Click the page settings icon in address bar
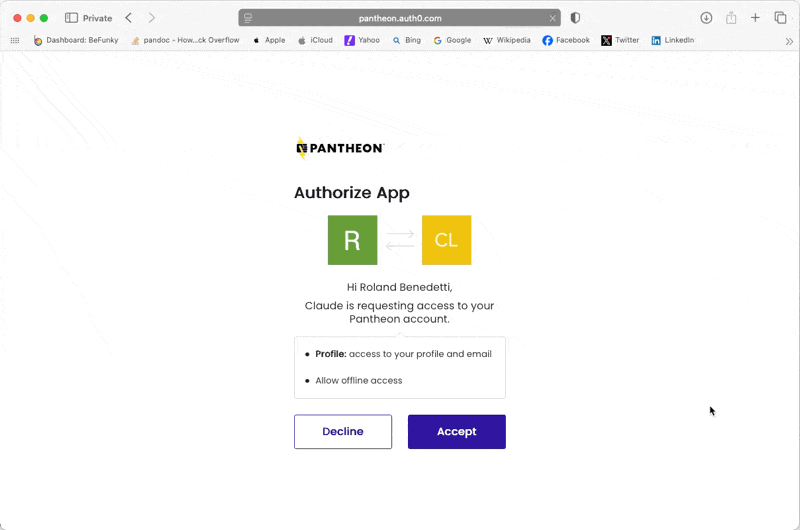 pos(248,18)
